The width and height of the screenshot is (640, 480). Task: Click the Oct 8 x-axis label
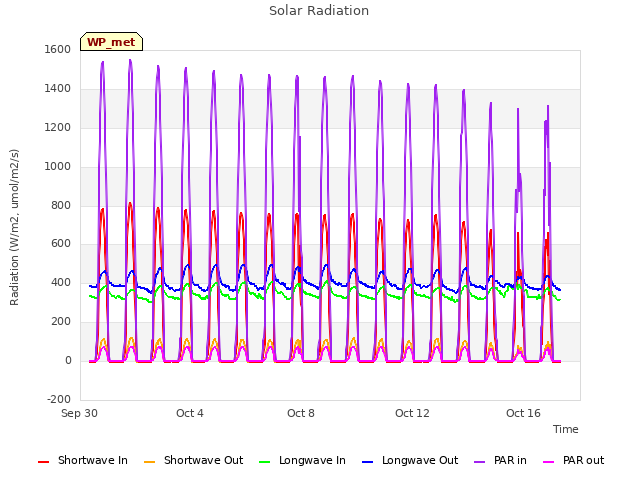(x=301, y=413)
